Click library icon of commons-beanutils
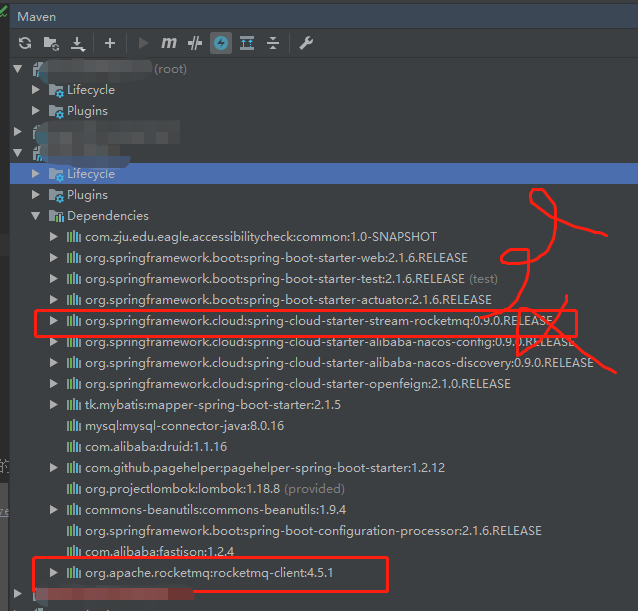Image resolution: width=638 pixels, height=611 pixels. pyautogui.click(x=74, y=510)
